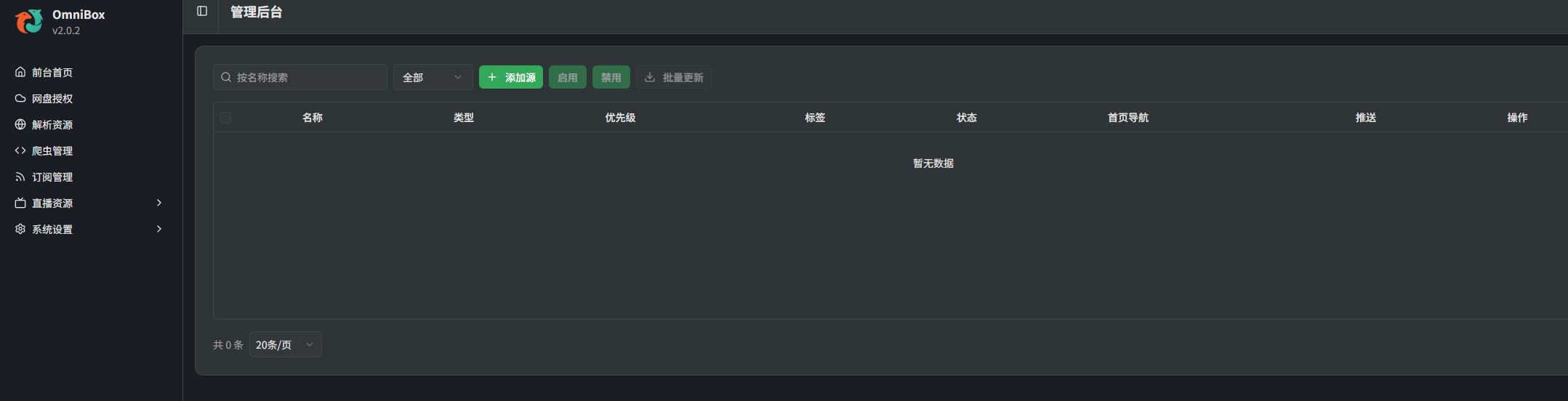Image resolution: width=1568 pixels, height=401 pixels.
Task: Tick the select-all checkbox in table header
Action: pos(225,118)
